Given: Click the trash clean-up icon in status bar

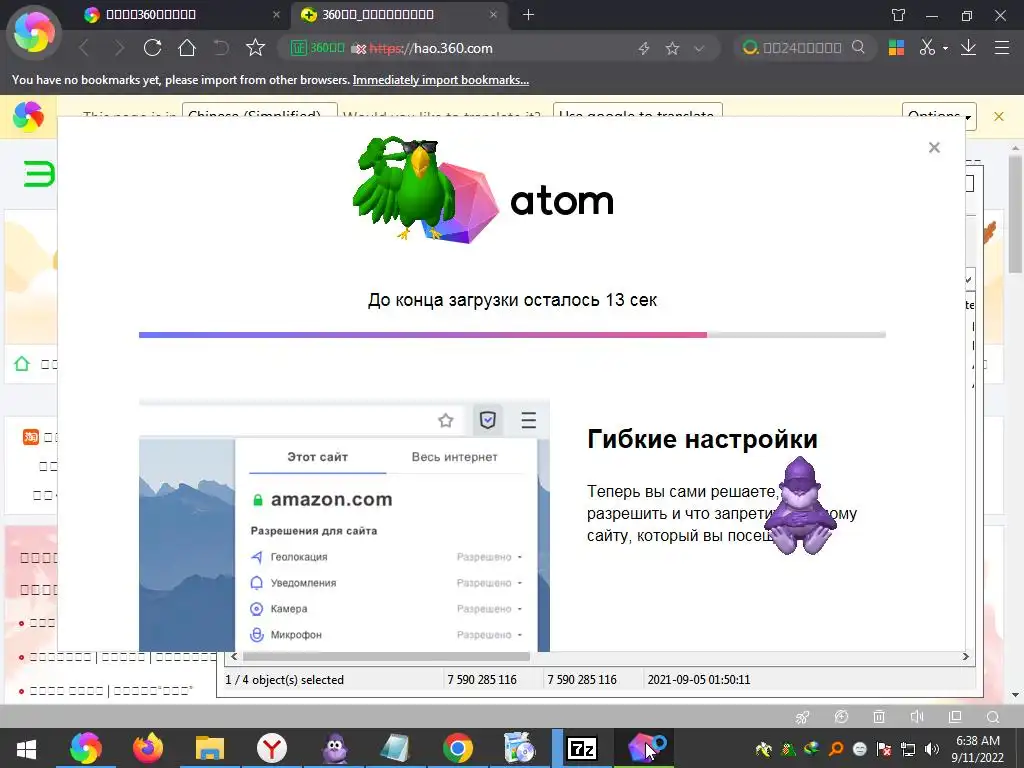Looking at the screenshot, I should 879,717.
